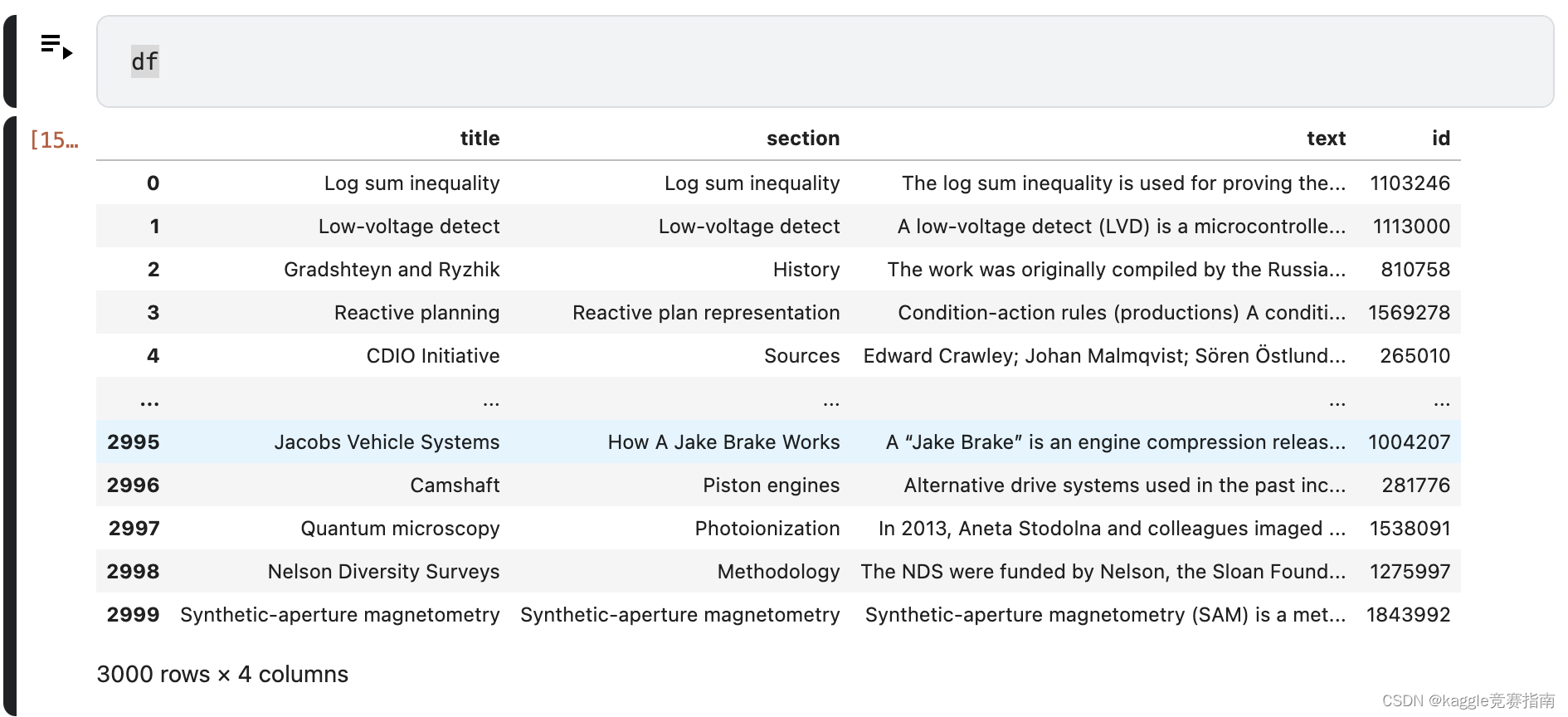
Task: Click id value 1538091
Action: [x=1410, y=529]
